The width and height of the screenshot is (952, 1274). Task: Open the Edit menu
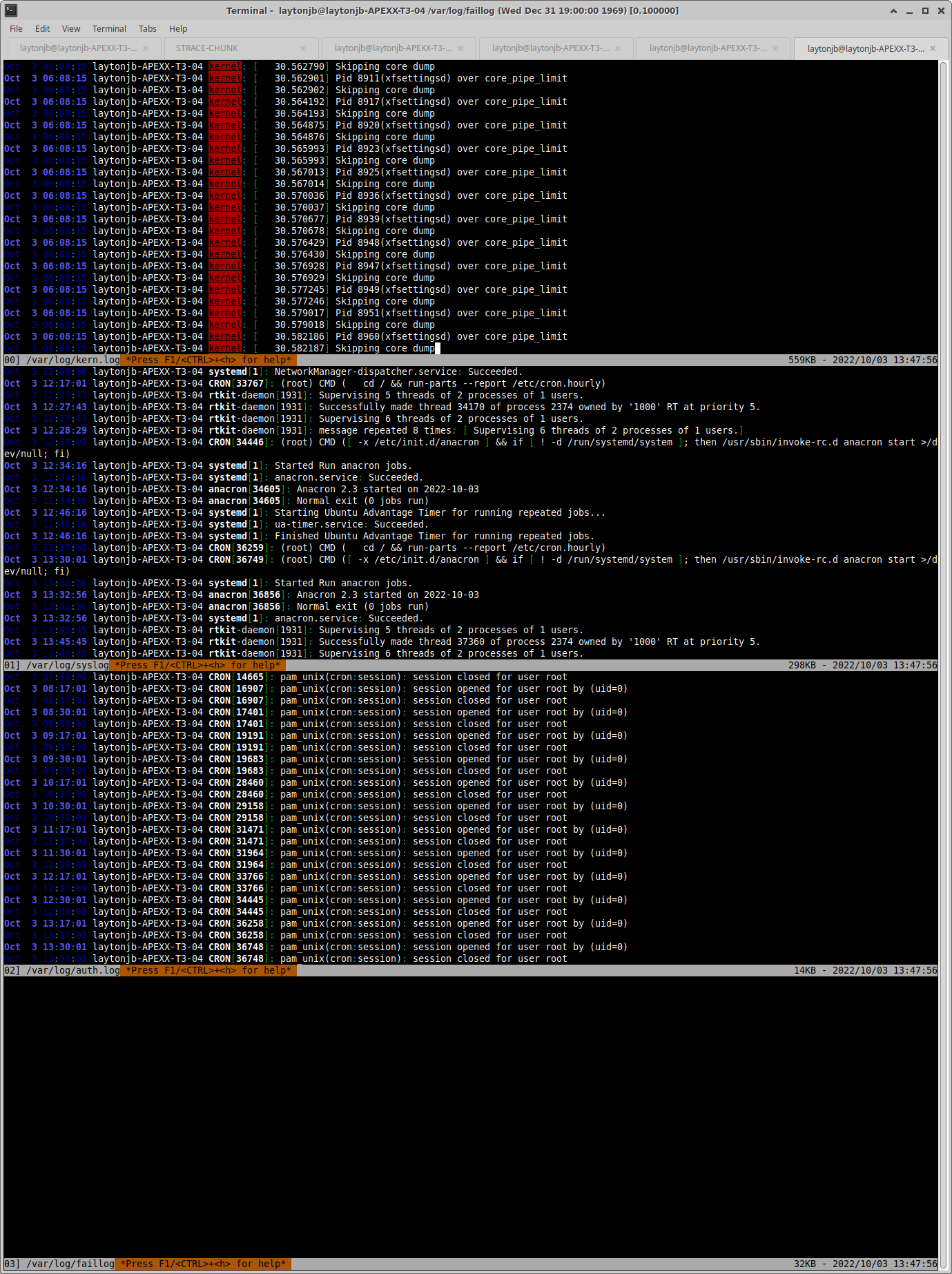[x=43, y=28]
